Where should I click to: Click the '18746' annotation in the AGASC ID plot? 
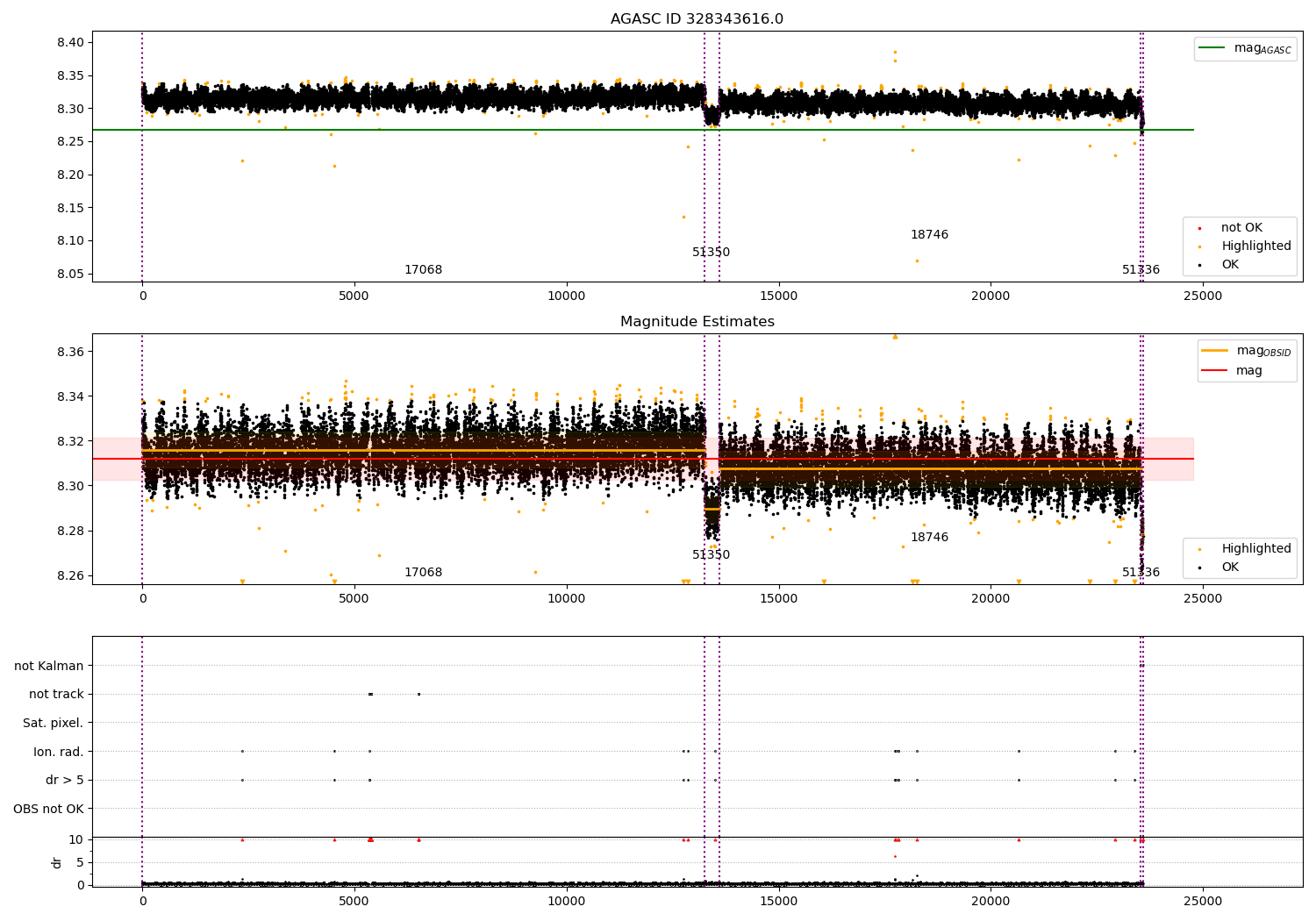(x=929, y=235)
